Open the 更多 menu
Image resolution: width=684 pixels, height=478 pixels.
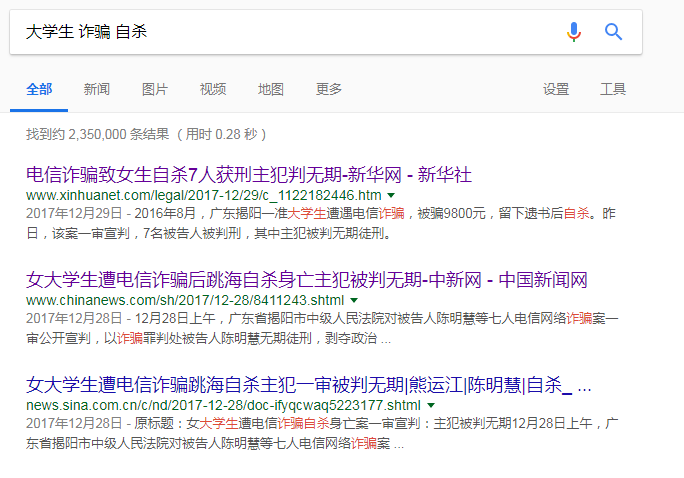tap(329, 89)
